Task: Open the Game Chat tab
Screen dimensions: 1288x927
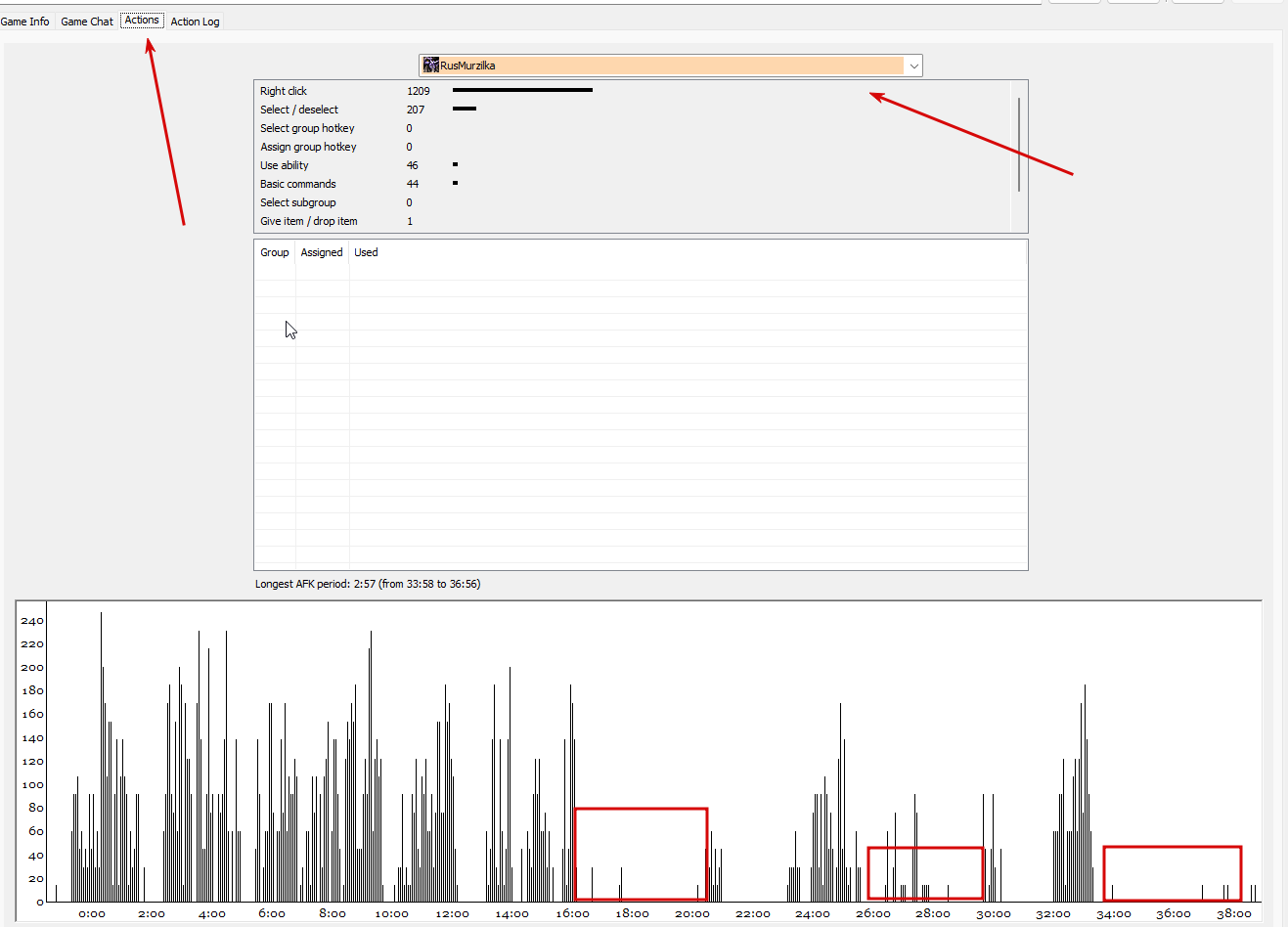Action: click(x=87, y=22)
